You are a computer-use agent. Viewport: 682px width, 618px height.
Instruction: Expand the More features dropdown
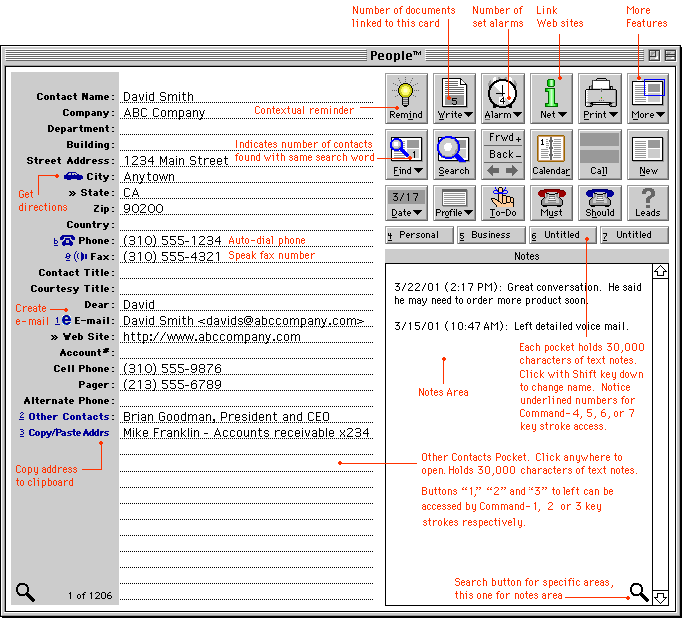pyautogui.click(x=648, y=98)
